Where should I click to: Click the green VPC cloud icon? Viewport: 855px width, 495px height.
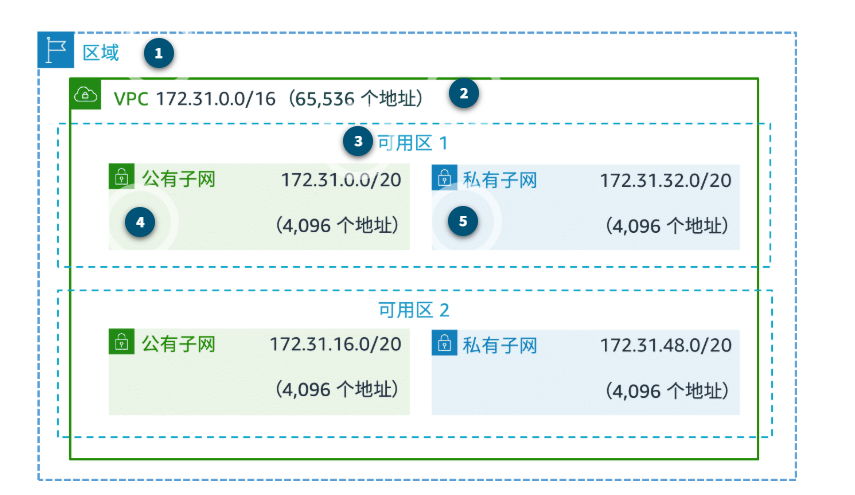pyautogui.click(x=85, y=94)
